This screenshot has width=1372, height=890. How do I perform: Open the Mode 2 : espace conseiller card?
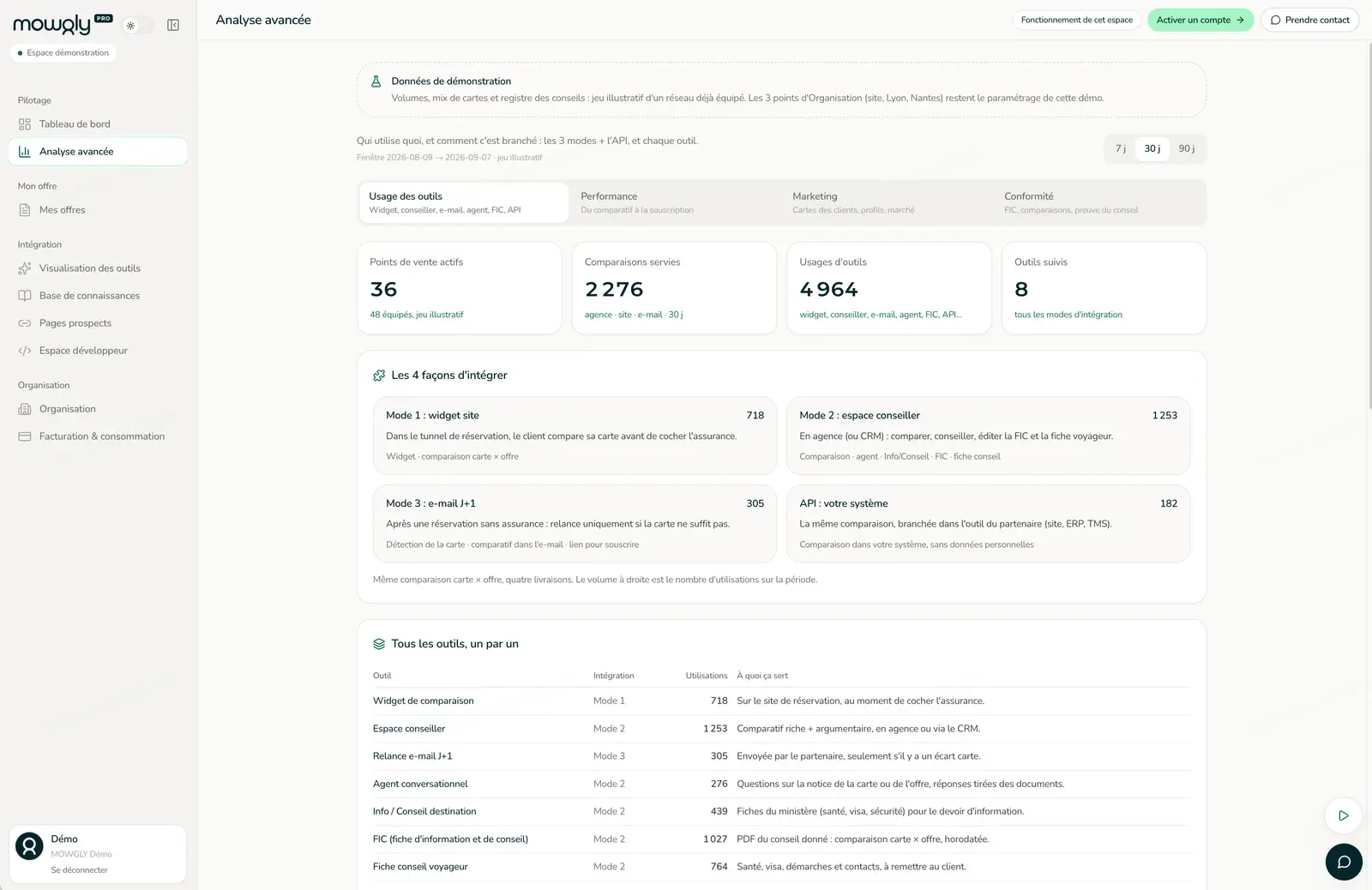pos(988,436)
